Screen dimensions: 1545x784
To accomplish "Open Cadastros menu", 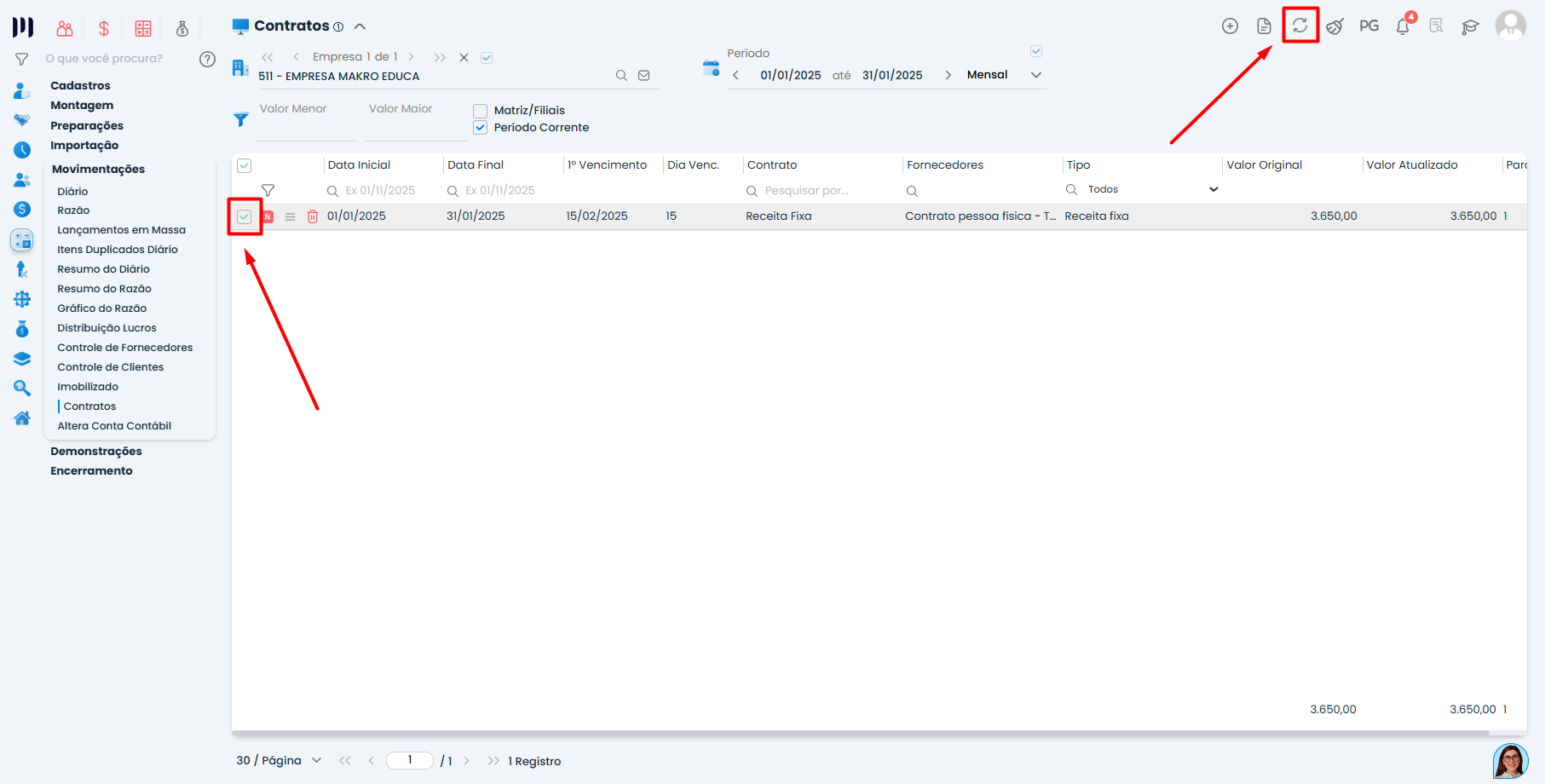I will [80, 85].
